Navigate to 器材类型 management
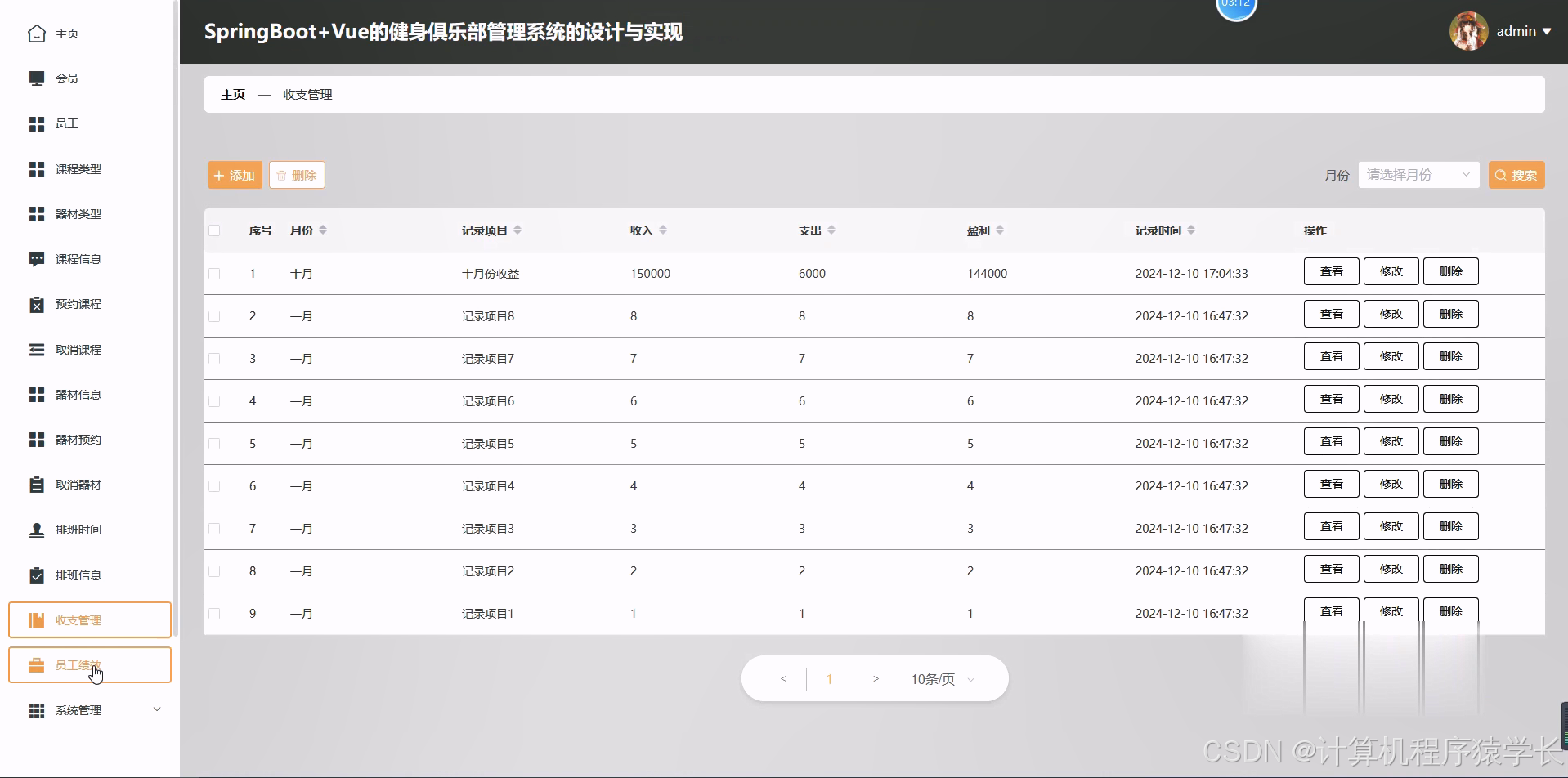 click(x=78, y=214)
